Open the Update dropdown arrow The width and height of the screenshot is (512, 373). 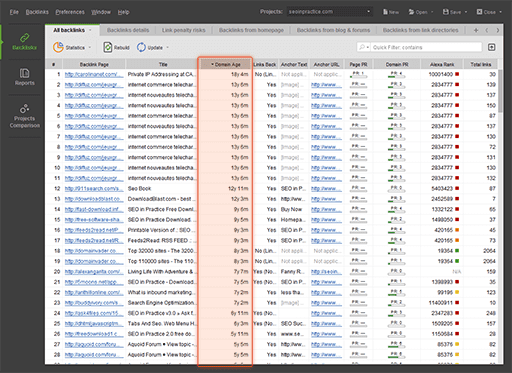[167, 47]
